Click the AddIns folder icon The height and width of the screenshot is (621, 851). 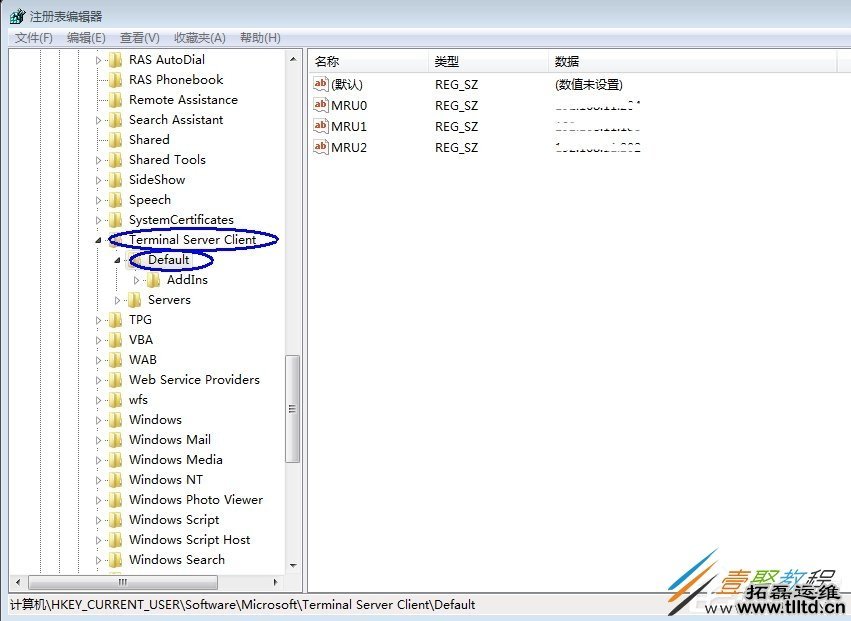click(154, 280)
